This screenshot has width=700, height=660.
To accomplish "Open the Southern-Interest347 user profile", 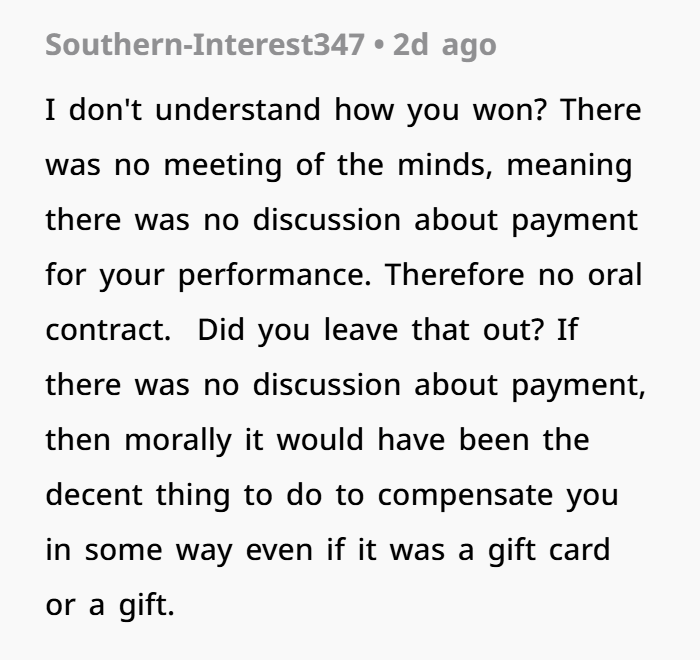I will tap(205, 45).
